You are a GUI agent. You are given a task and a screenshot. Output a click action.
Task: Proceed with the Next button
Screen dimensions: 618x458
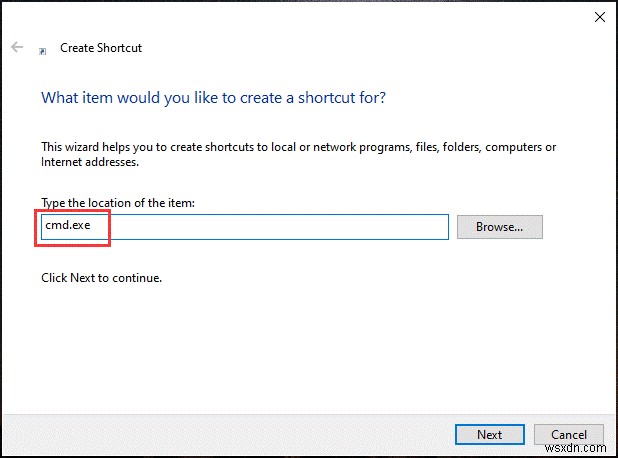click(x=490, y=434)
